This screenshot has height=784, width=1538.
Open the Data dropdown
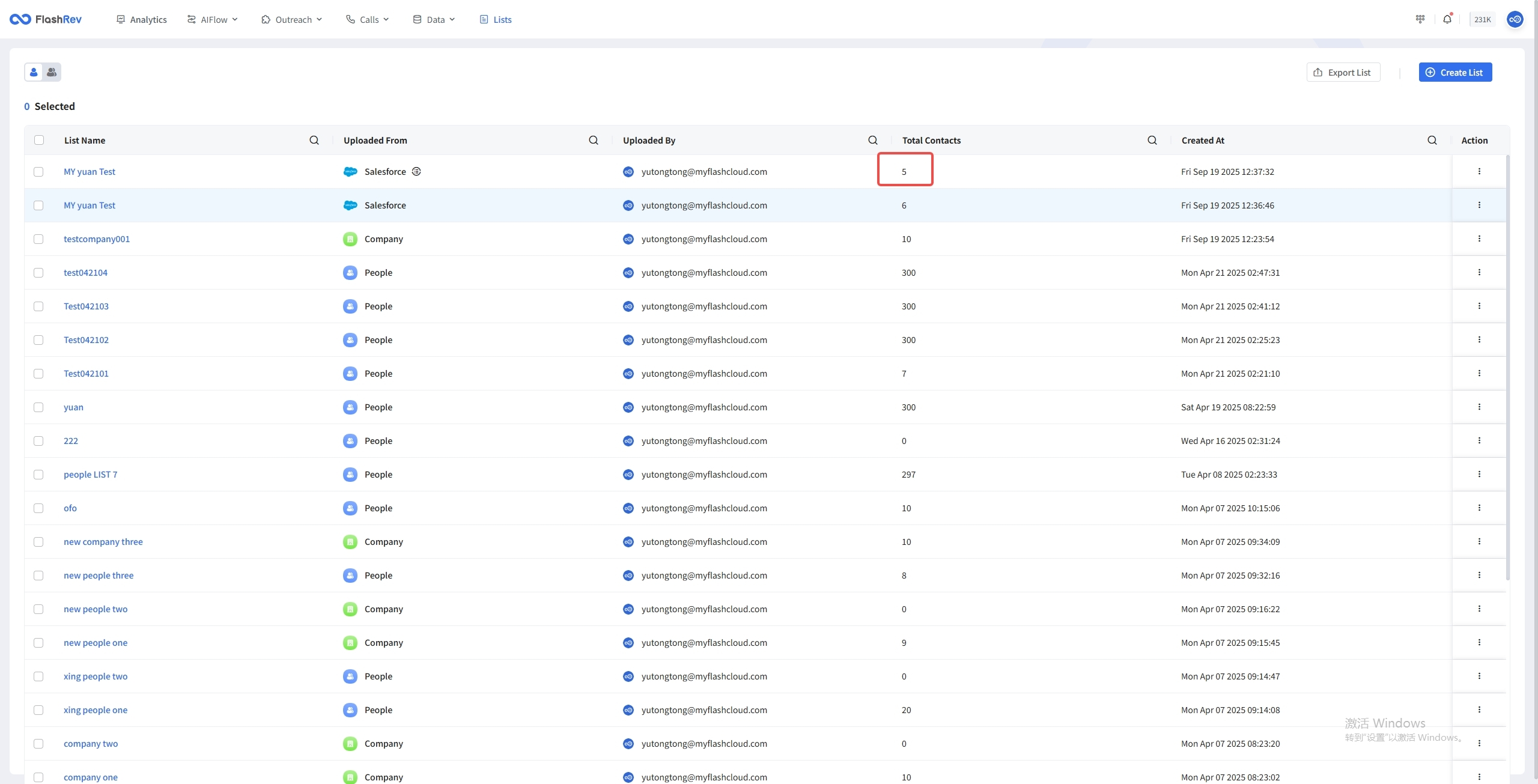pyautogui.click(x=434, y=19)
